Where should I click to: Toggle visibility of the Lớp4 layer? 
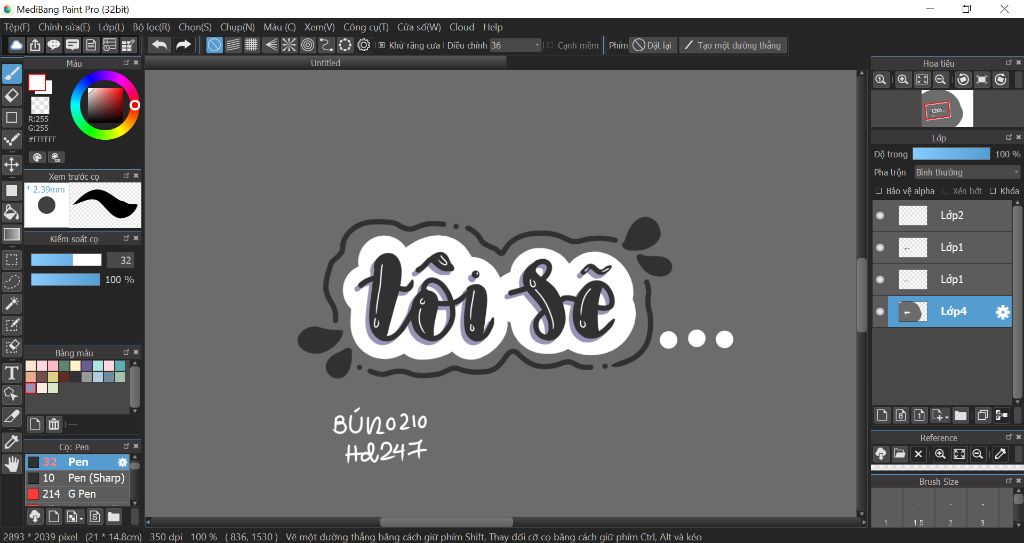click(x=880, y=312)
